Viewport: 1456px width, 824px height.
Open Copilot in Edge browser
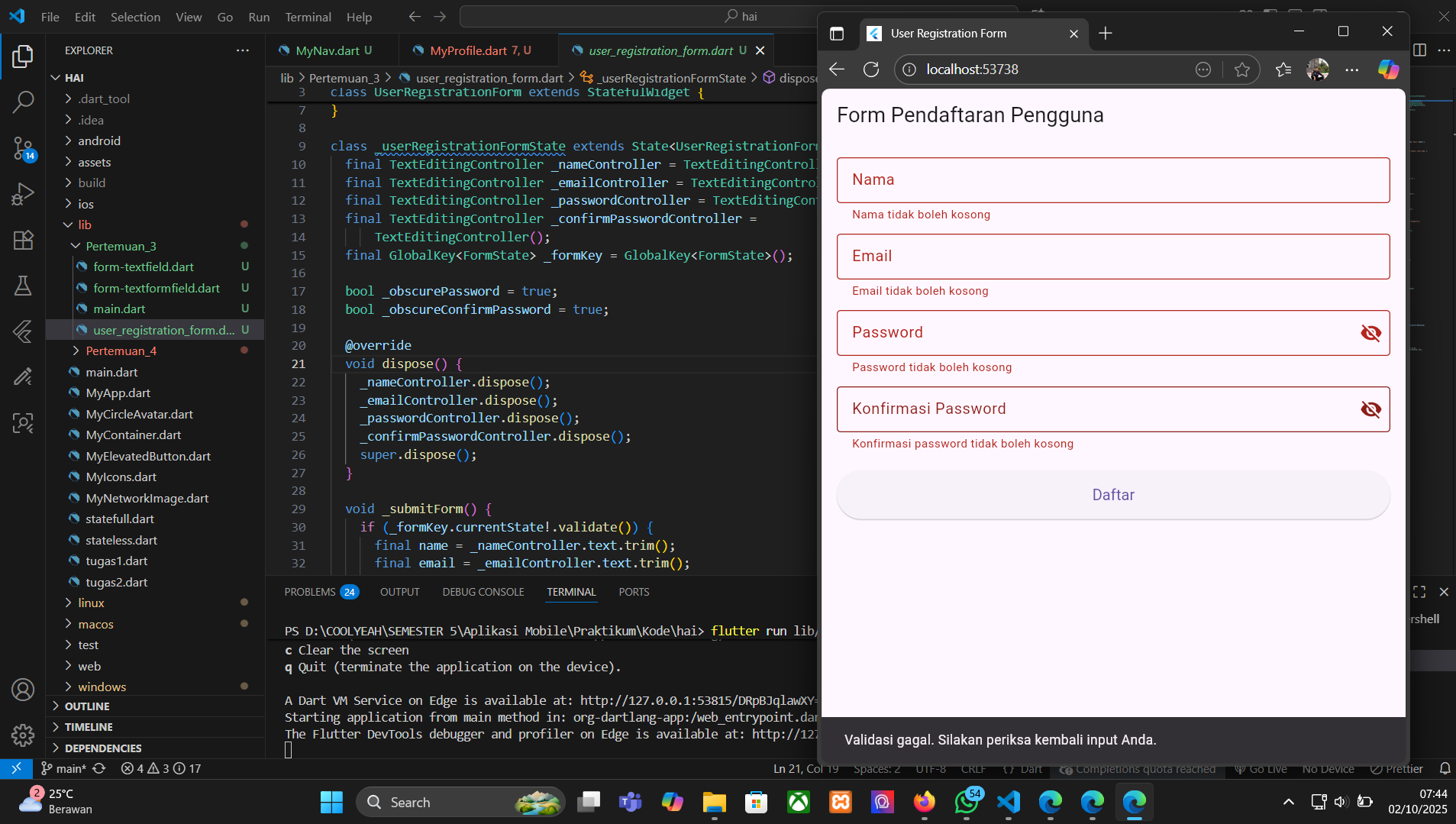(1388, 69)
